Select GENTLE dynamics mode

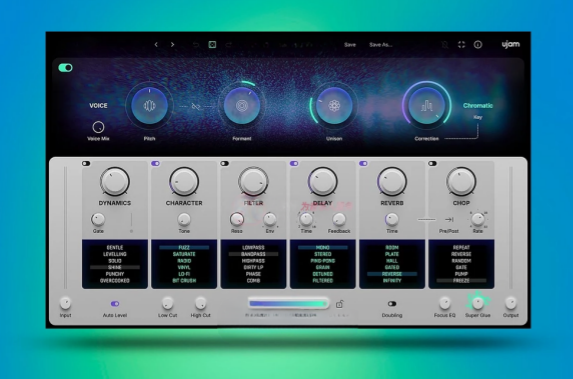[115, 247]
